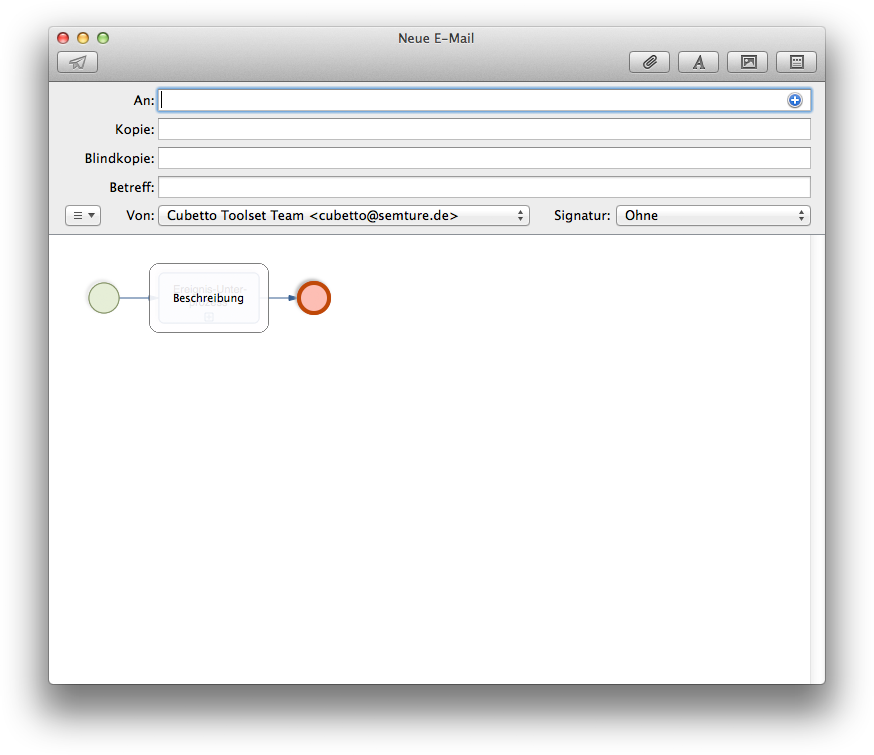Show stationery pane toolbar button
Image resolution: width=874 pixels, height=755 pixels.
tap(797, 62)
